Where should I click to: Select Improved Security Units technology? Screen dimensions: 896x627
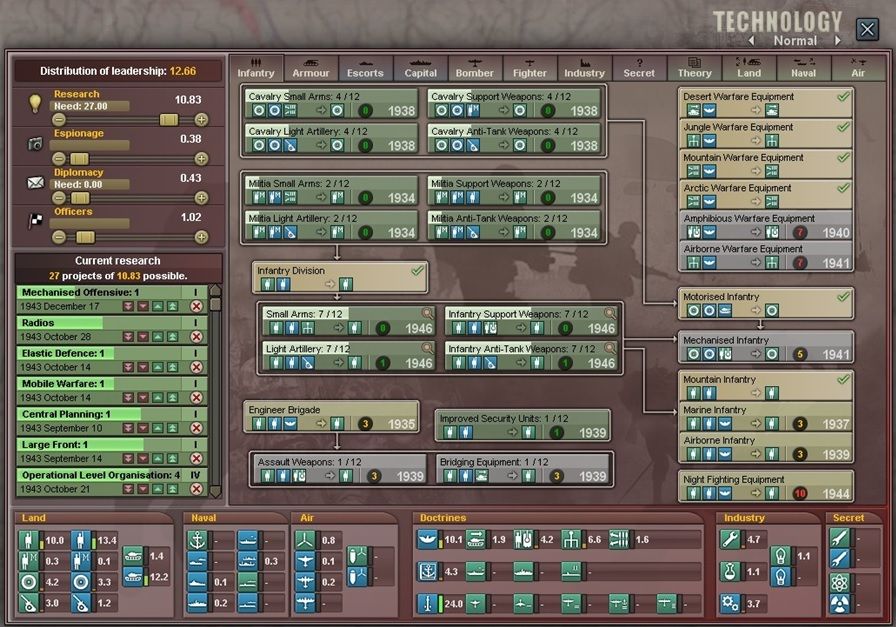(522, 425)
